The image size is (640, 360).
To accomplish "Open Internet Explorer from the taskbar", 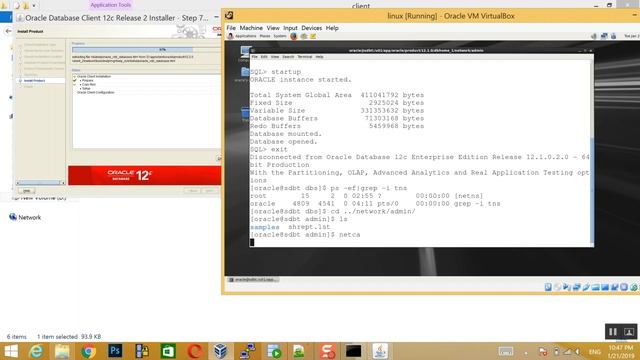I will 36,351.
